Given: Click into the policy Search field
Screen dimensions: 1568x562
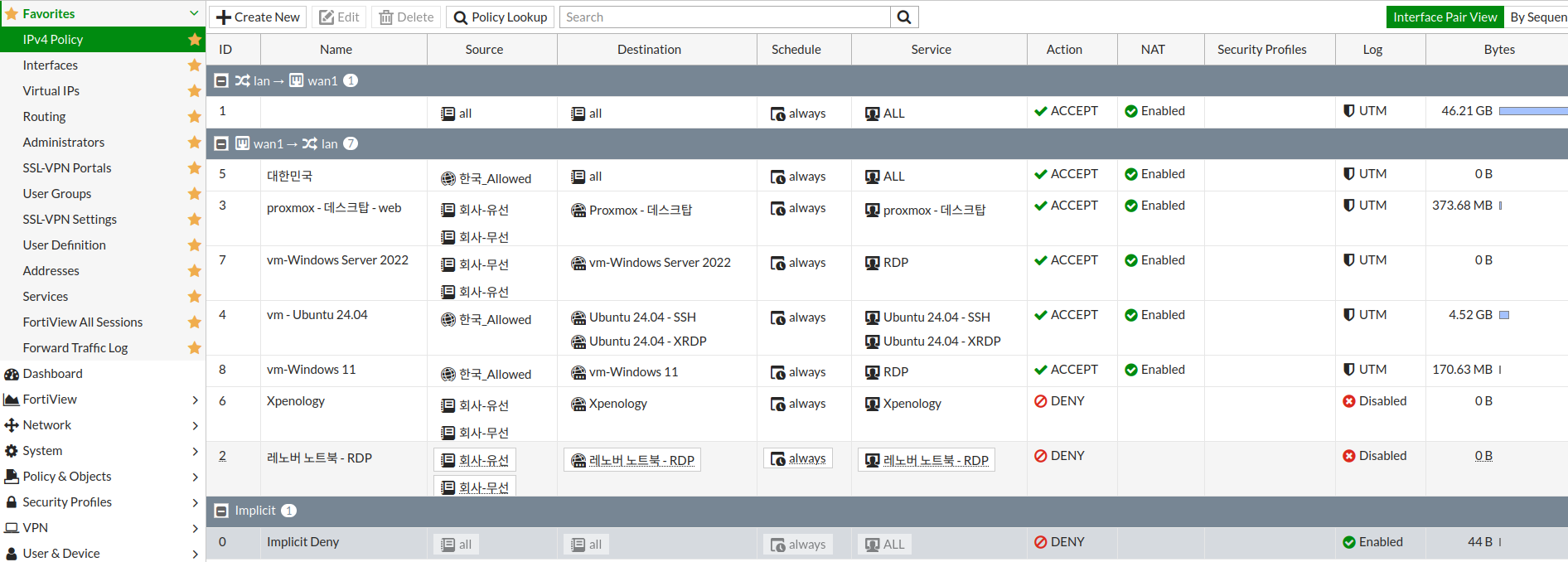Looking at the screenshot, I should [x=725, y=17].
